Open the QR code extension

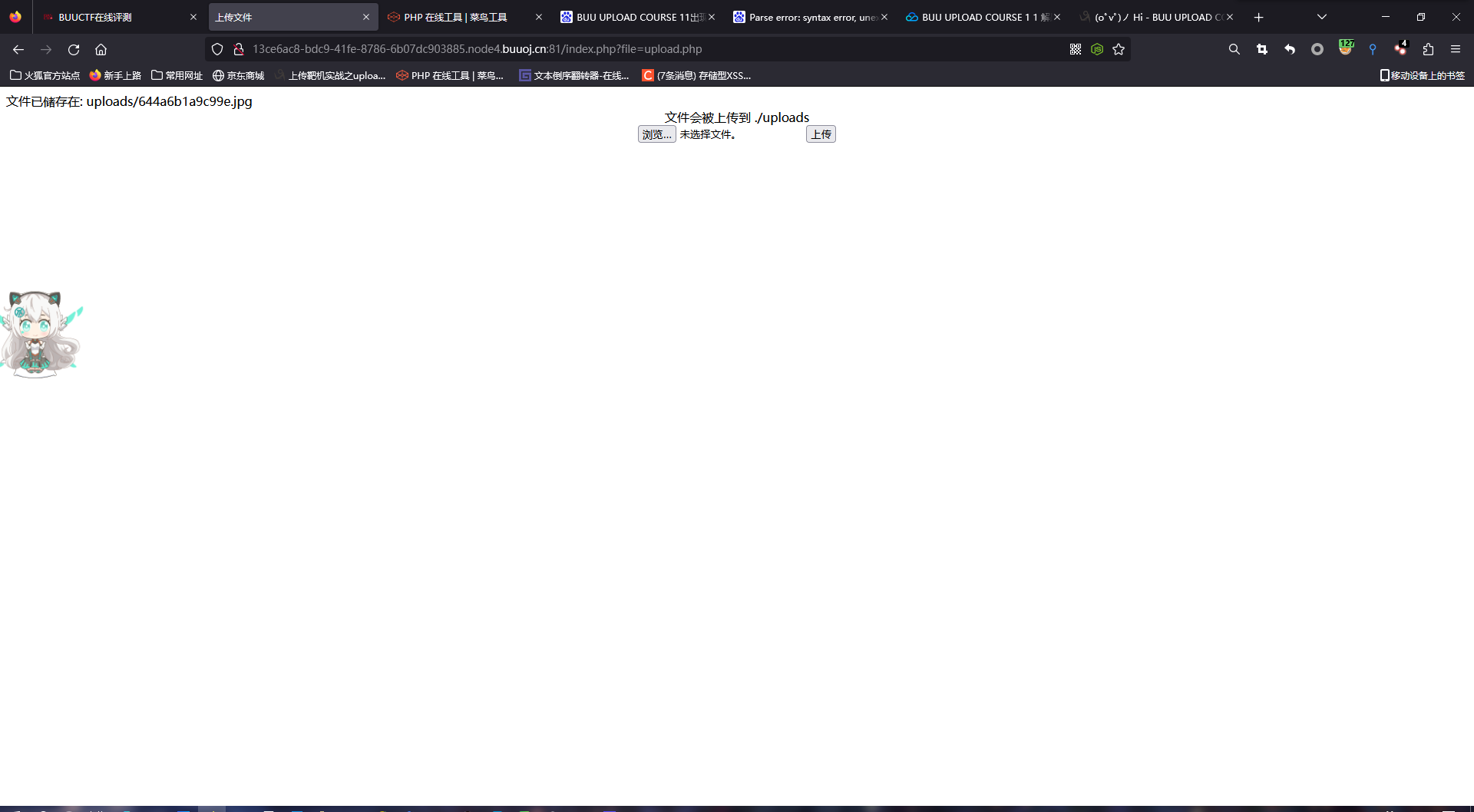click(x=1076, y=49)
